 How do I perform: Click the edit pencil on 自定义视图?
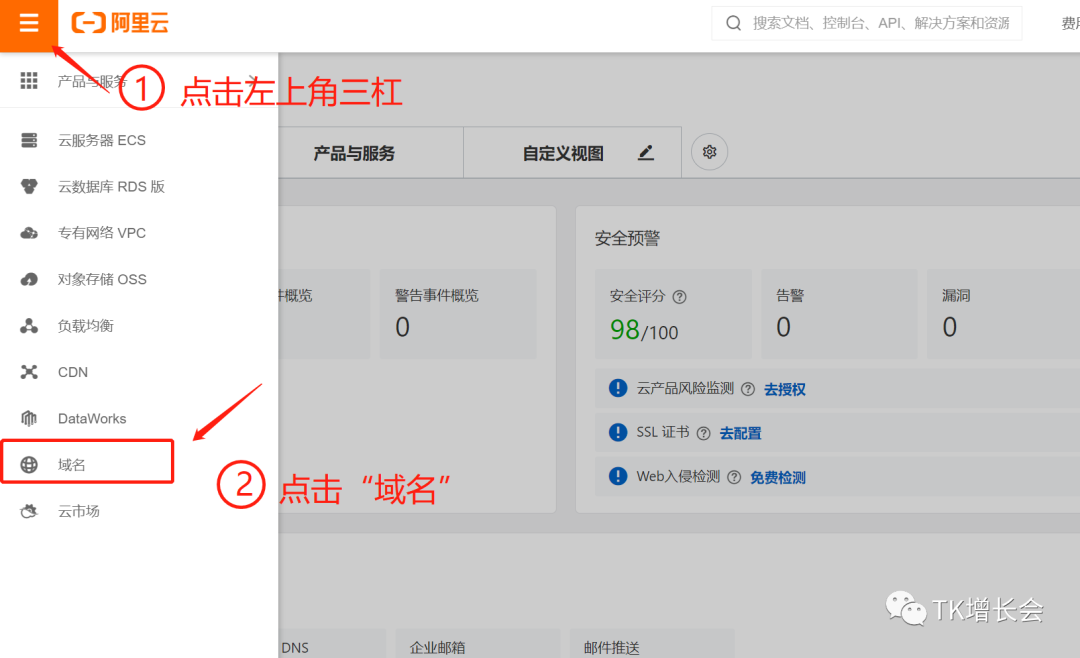click(646, 152)
